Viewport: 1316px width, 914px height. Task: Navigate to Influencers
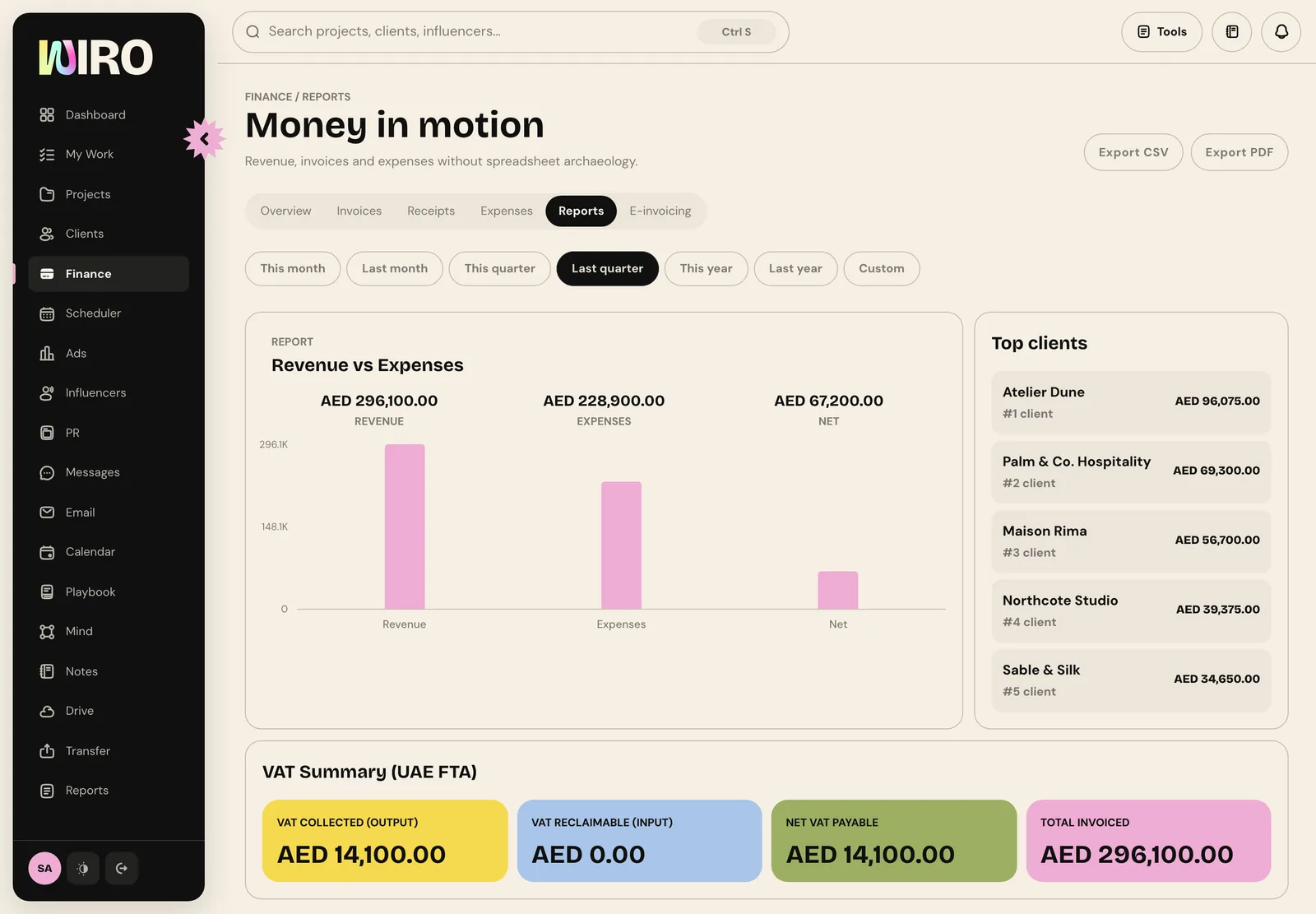pos(109,392)
